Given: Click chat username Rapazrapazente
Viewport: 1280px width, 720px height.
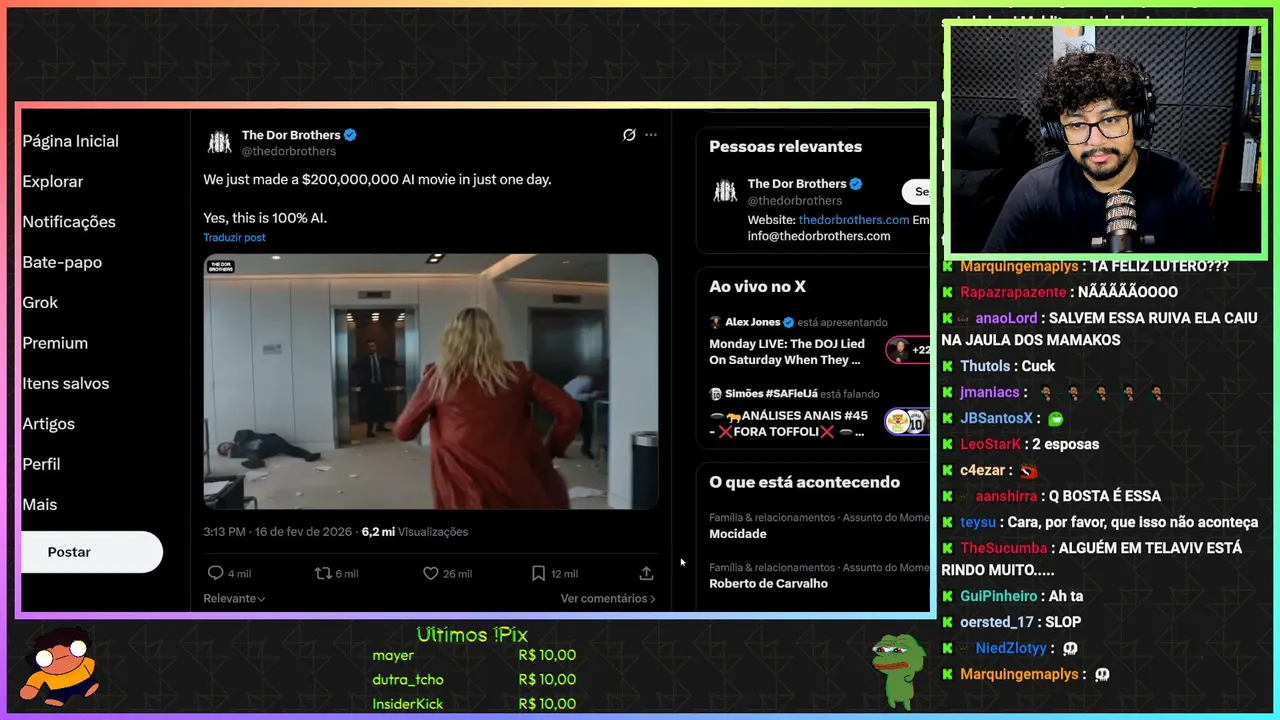Looking at the screenshot, I should coord(1013,292).
